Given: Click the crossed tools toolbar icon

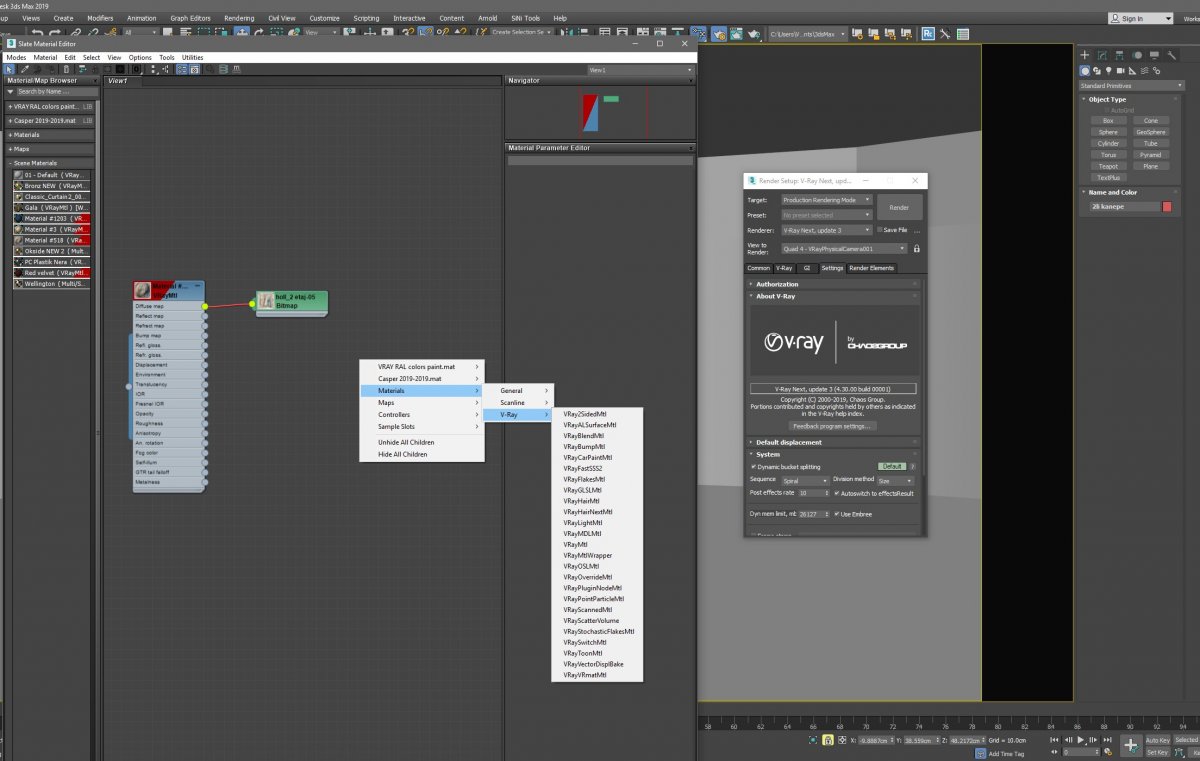Looking at the screenshot, I should click(945, 33).
